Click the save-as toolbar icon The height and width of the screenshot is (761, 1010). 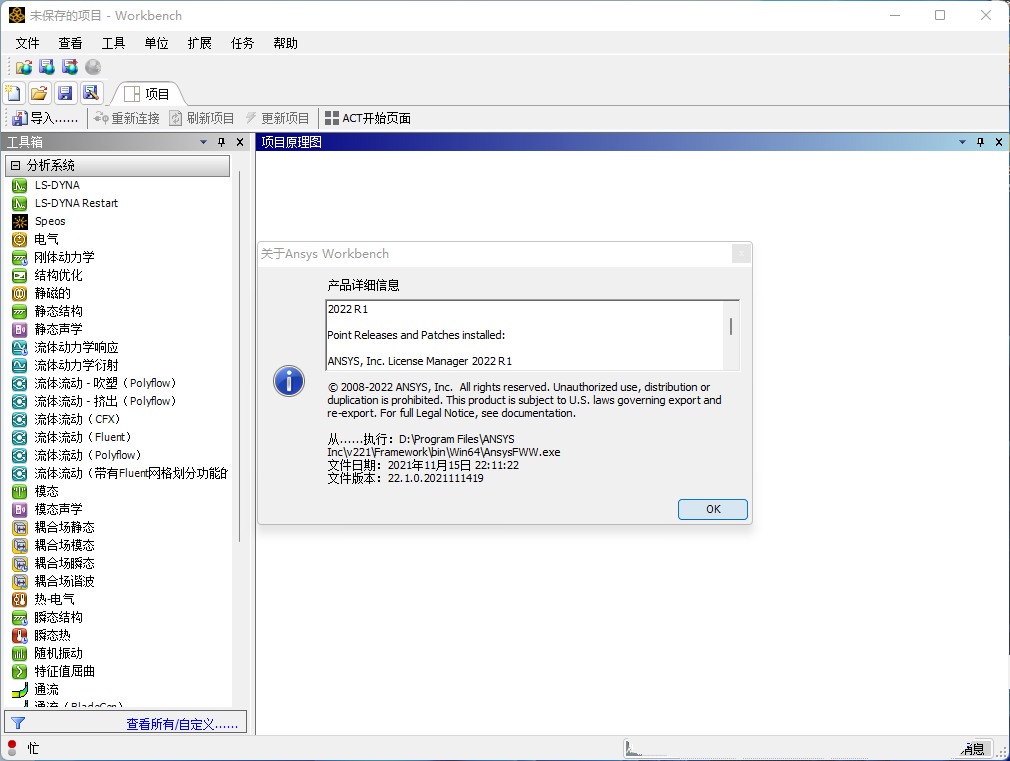point(91,93)
